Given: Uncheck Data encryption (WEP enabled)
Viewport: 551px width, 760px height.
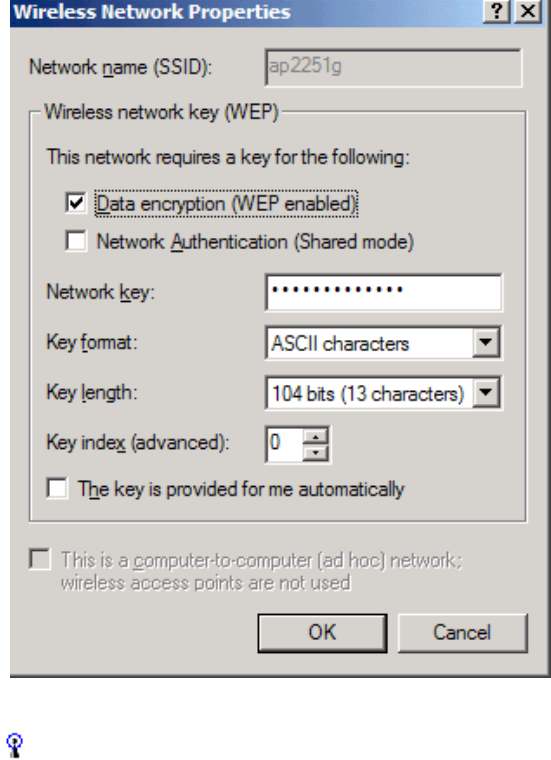Looking at the screenshot, I should tap(76, 203).
